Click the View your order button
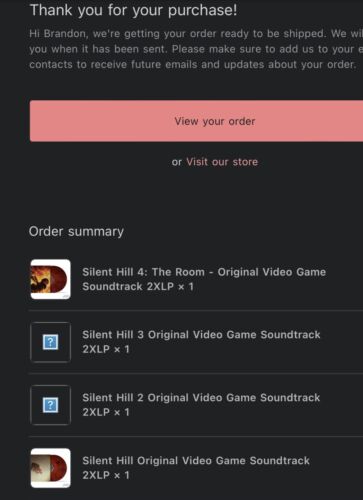 tap(196, 121)
